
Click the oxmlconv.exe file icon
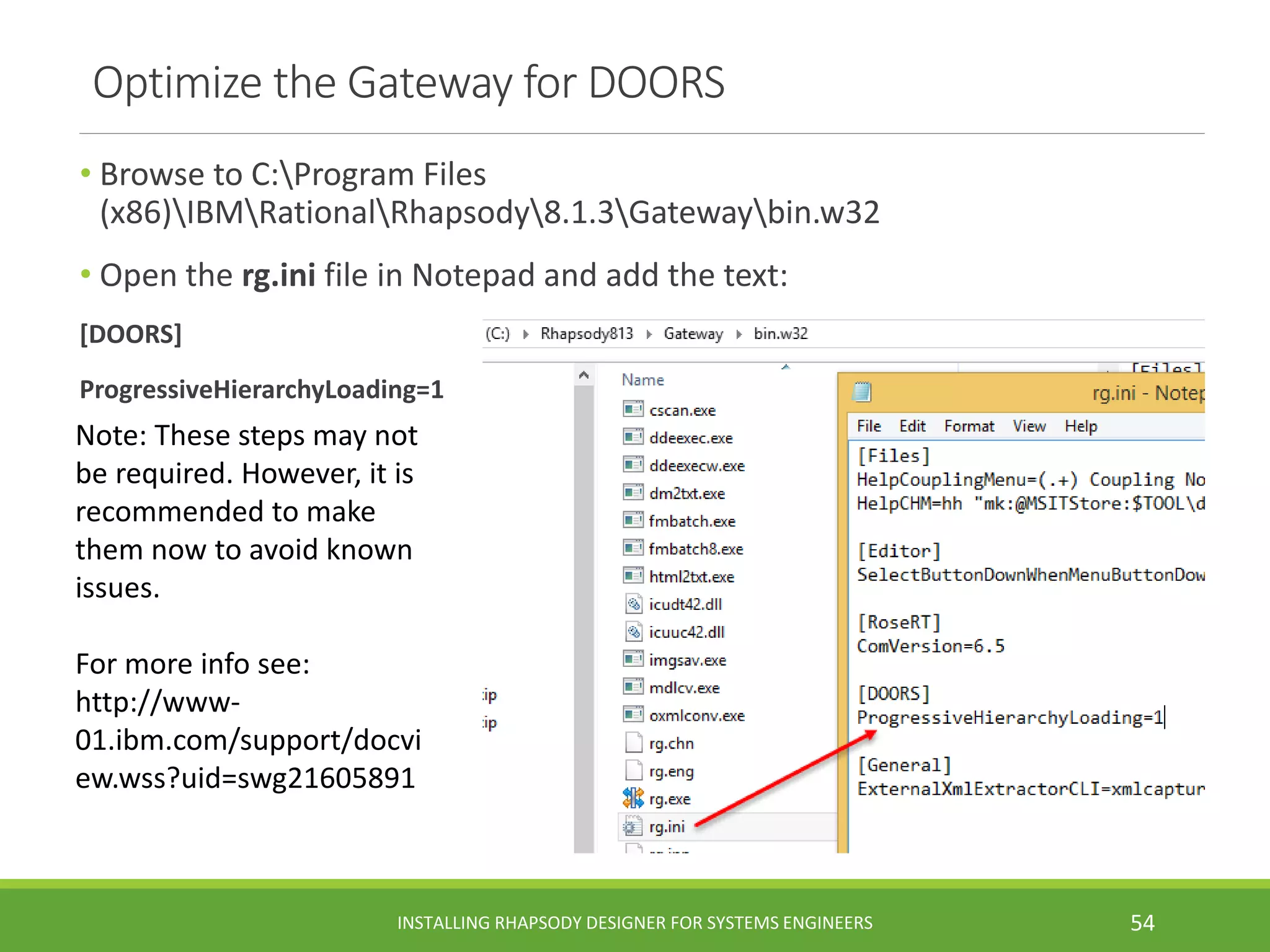click(x=633, y=715)
